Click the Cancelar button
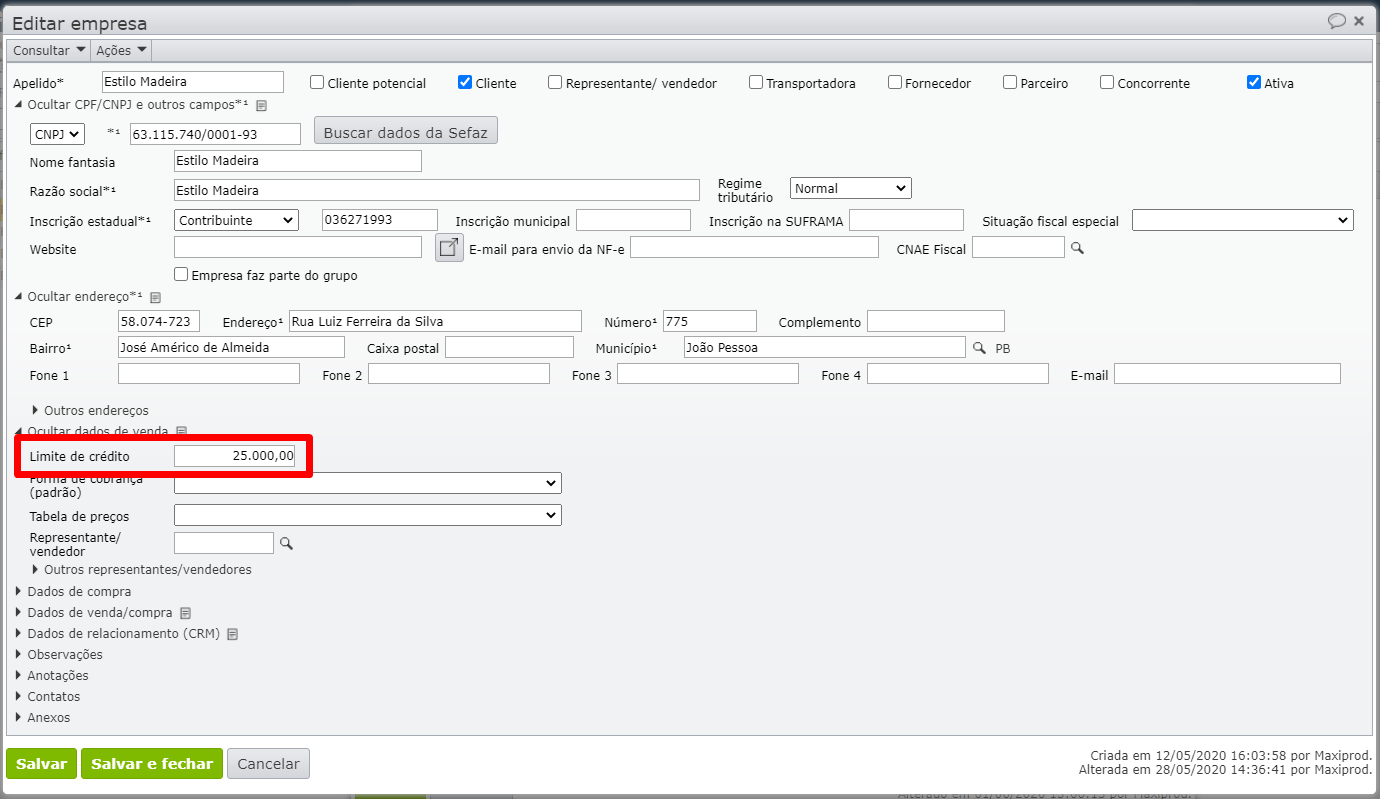Image resolution: width=1380 pixels, height=799 pixels. [268, 763]
